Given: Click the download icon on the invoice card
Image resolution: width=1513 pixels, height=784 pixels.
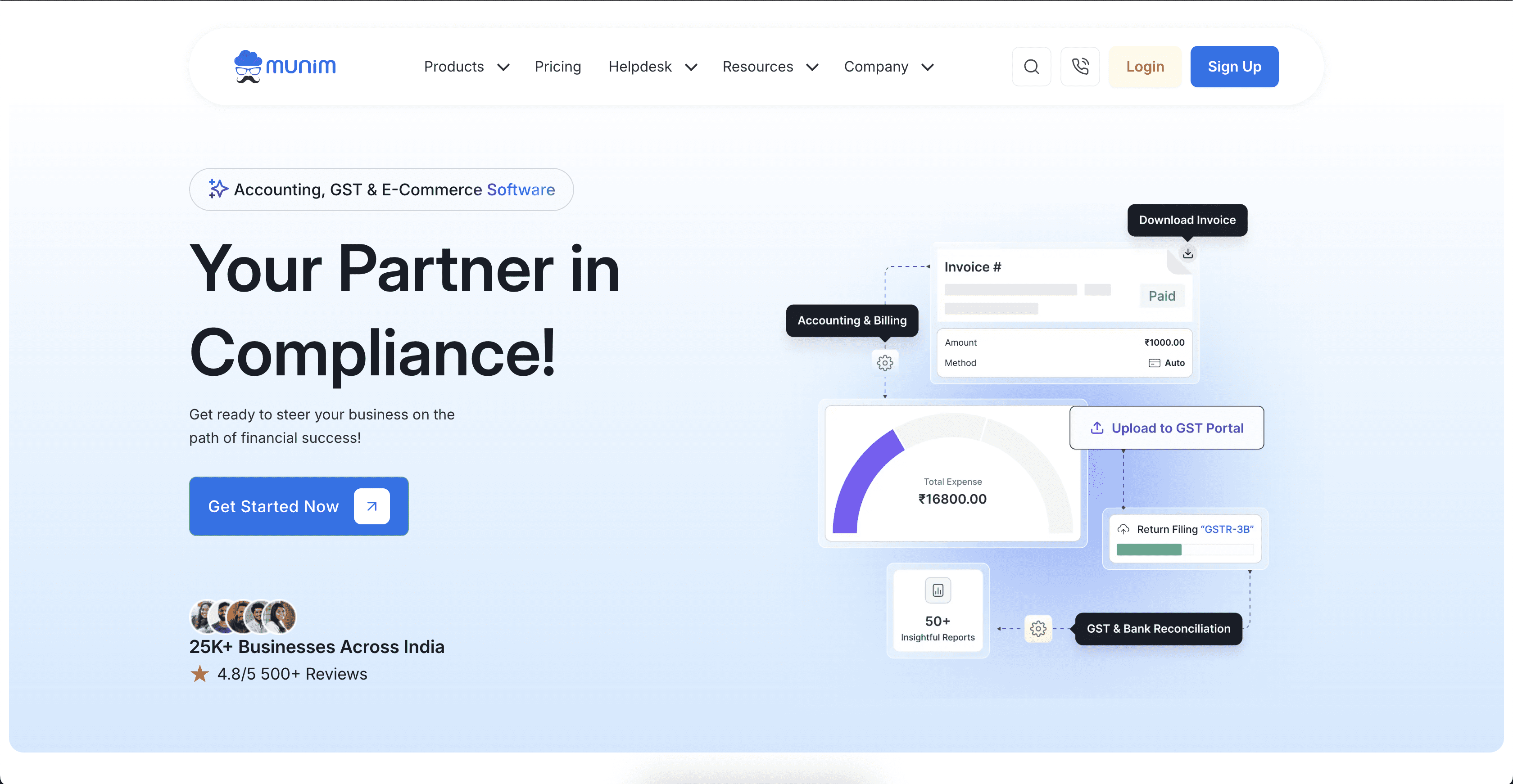Looking at the screenshot, I should pos(1187,253).
